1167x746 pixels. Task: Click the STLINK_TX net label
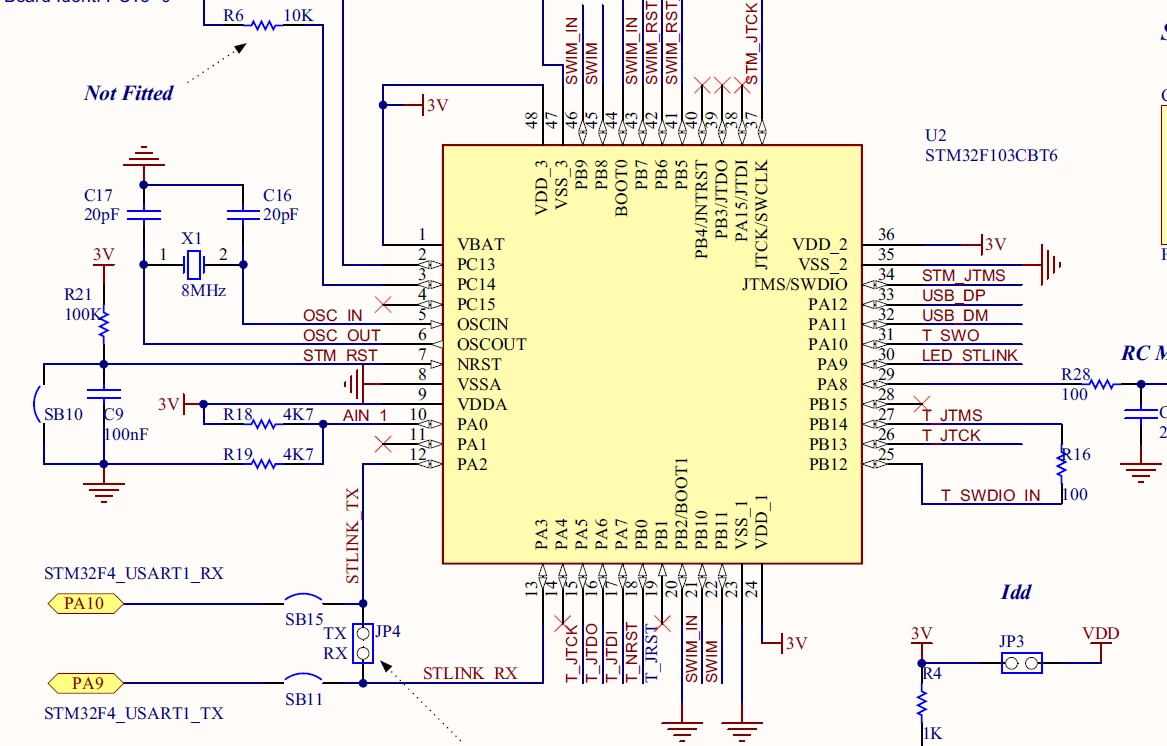[353, 535]
